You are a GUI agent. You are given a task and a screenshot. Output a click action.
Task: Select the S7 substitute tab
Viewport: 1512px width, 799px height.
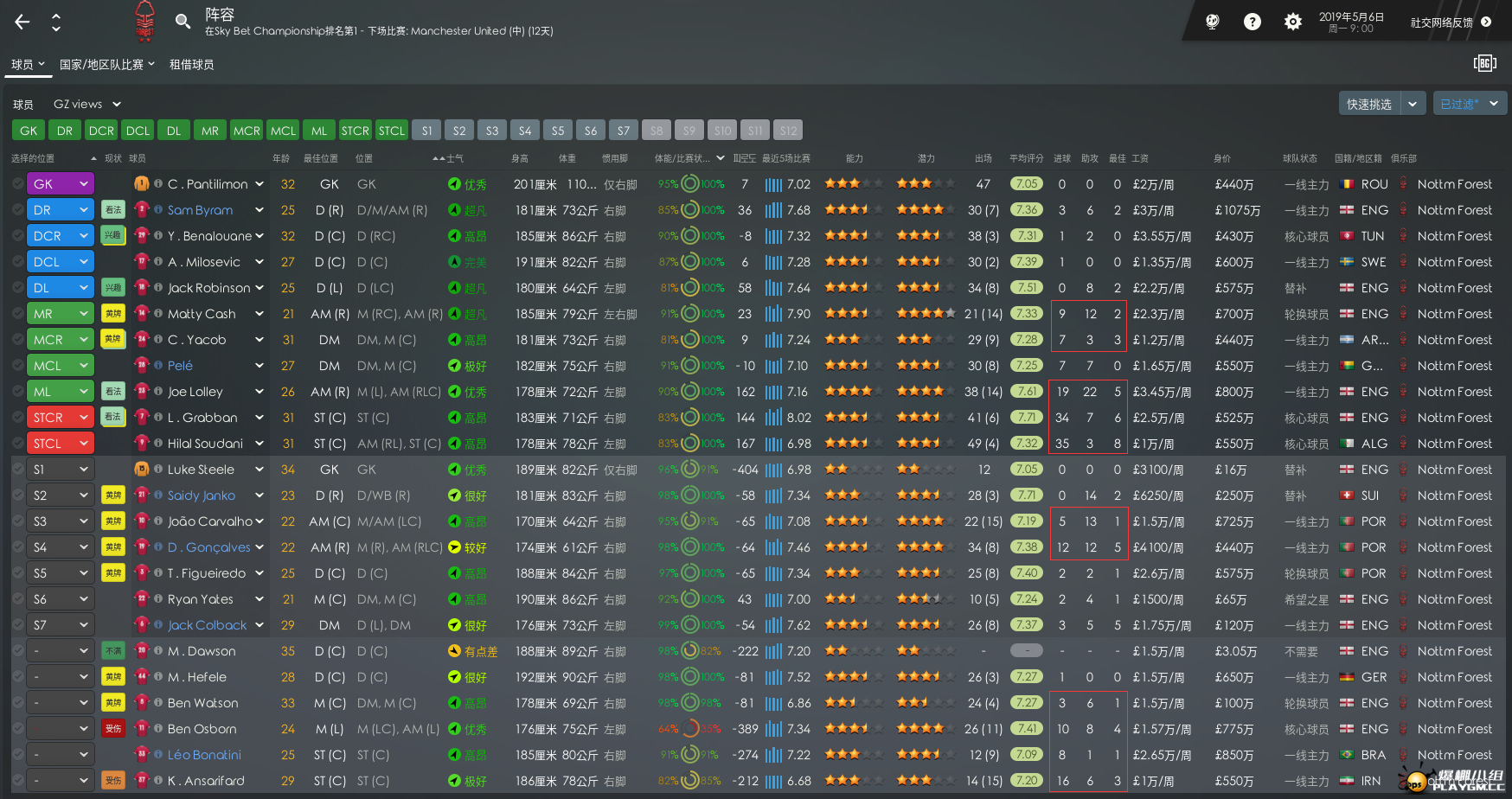point(624,131)
